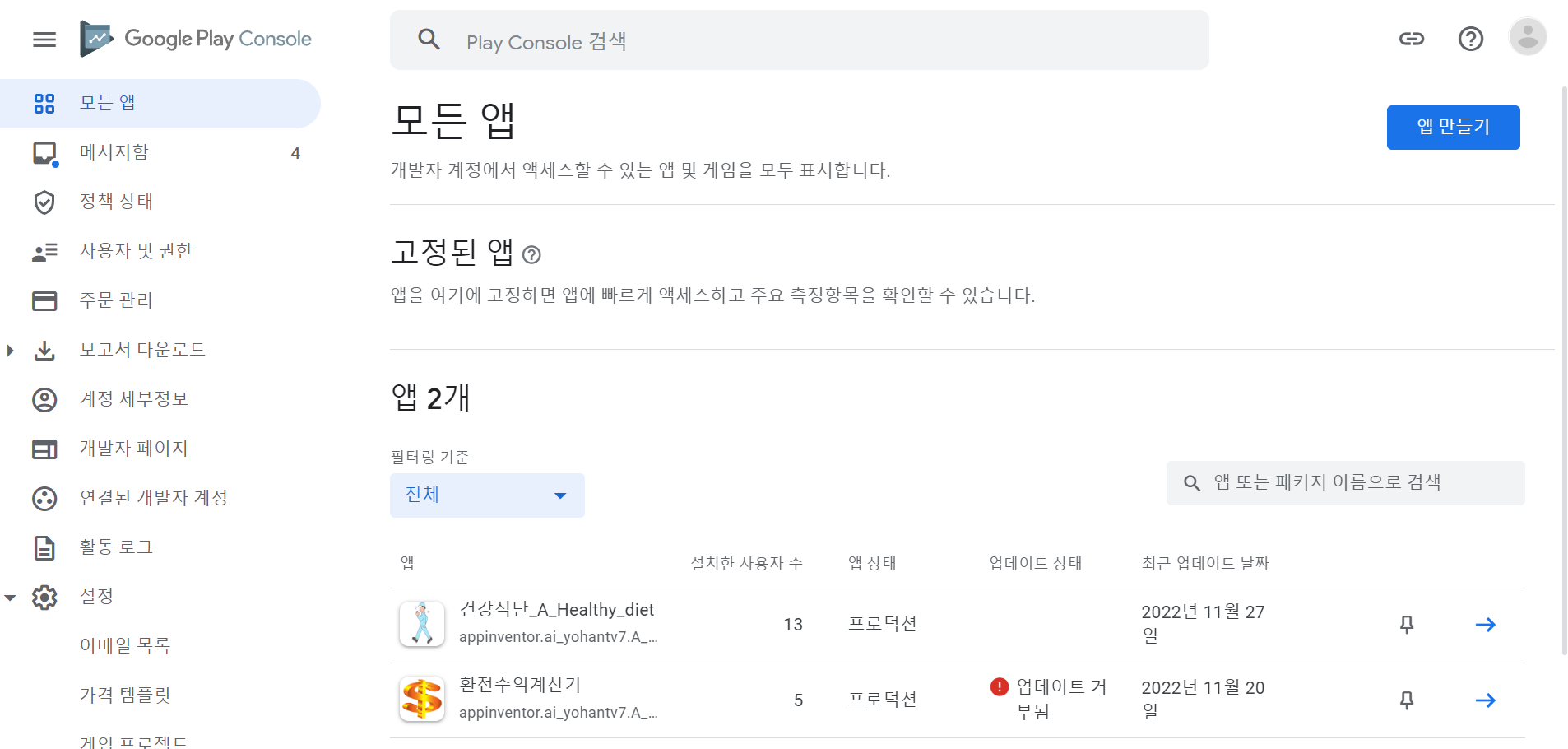Click the 업데이트 상태 column header

(1035, 564)
